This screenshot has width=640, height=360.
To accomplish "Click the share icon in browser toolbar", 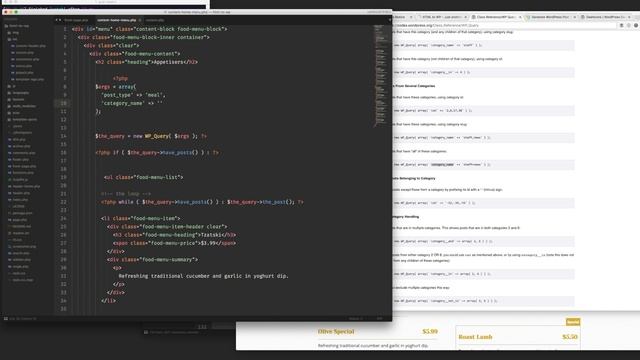I will coord(622,25).
